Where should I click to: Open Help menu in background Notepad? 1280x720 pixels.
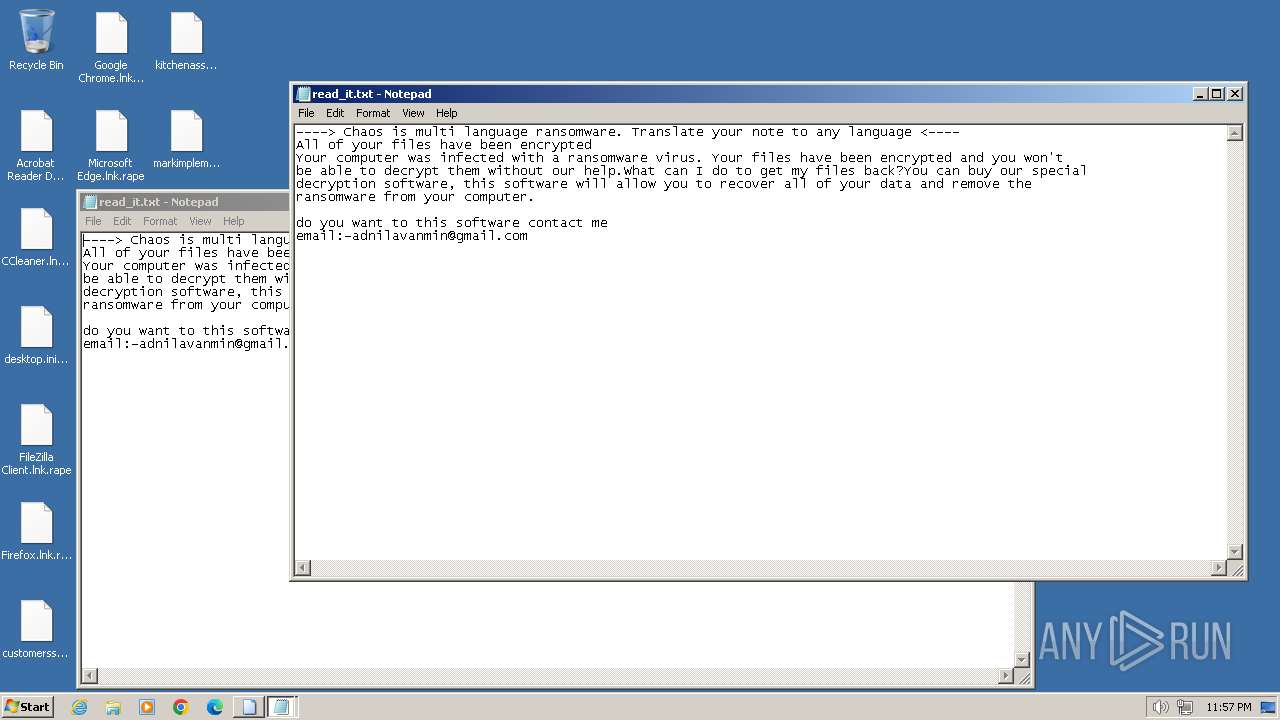(x=234, y=221)
